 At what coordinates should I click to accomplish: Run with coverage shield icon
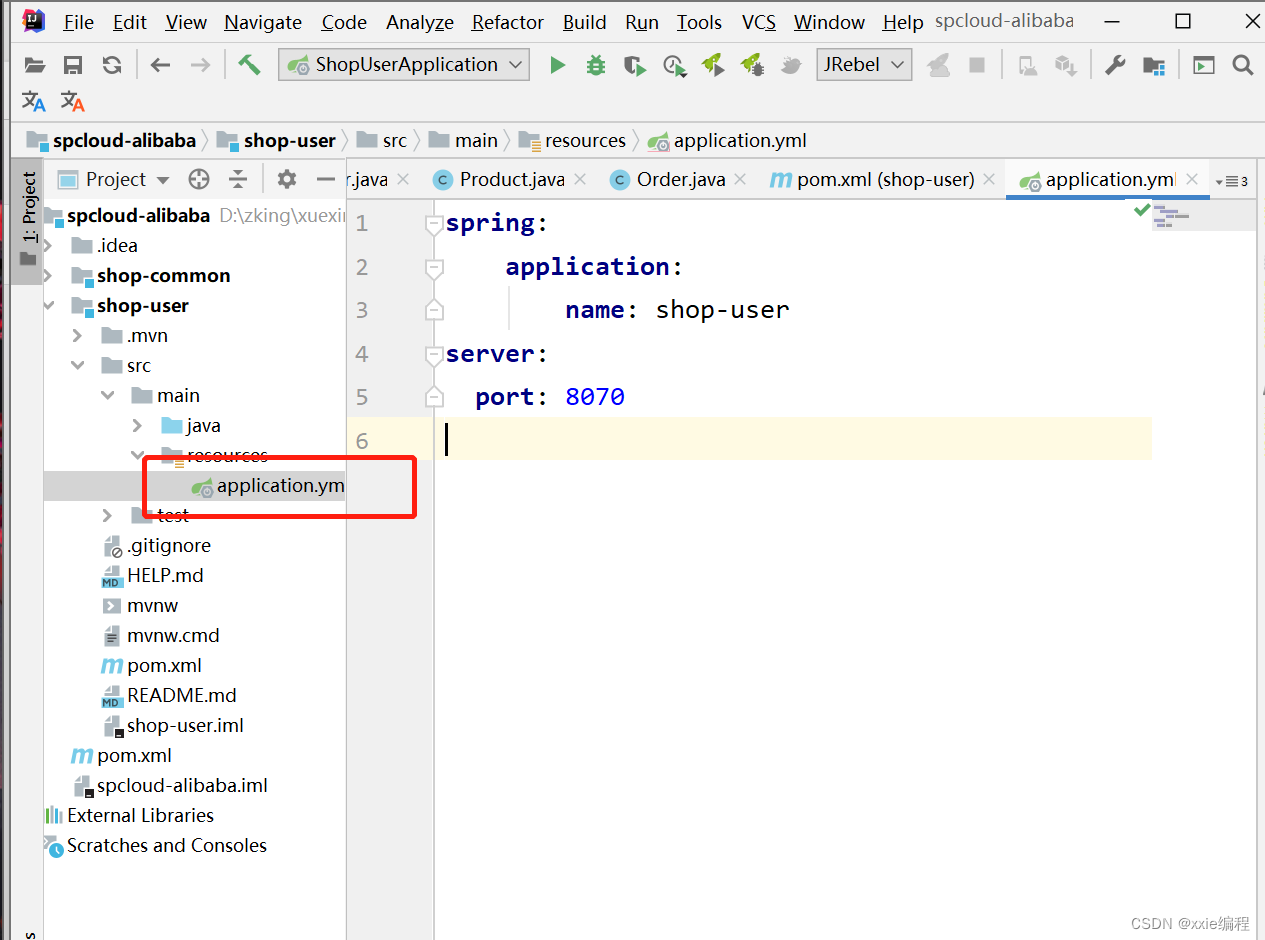click(634, 65)
